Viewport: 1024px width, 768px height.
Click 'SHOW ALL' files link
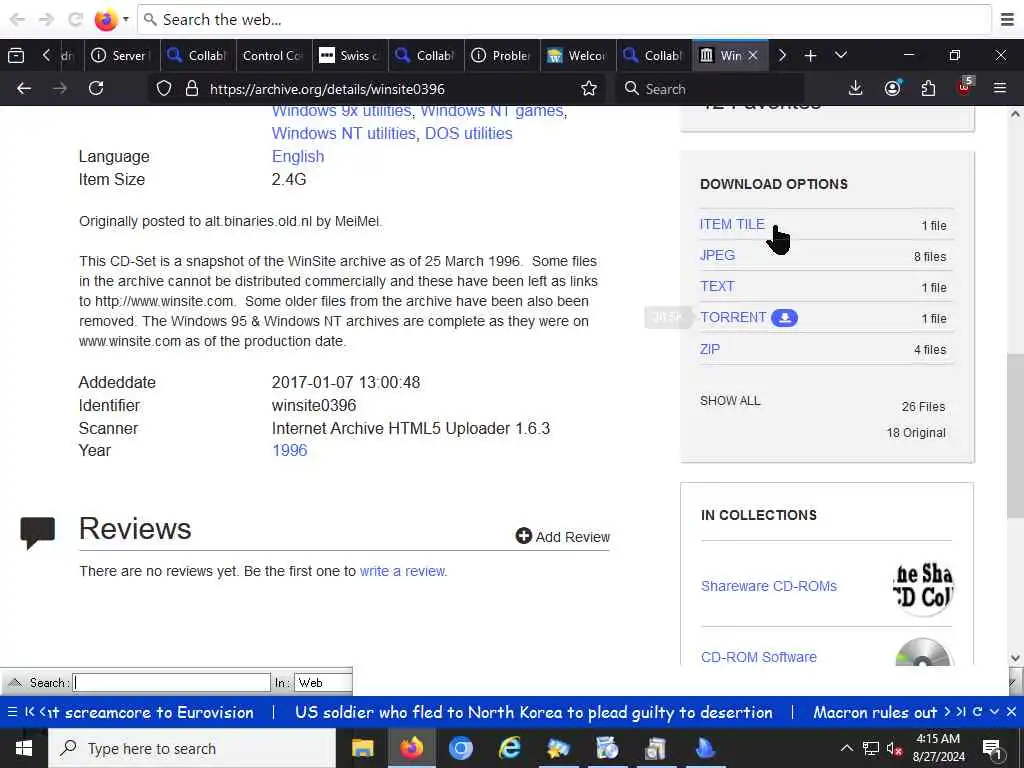click(x=730, y=401)
